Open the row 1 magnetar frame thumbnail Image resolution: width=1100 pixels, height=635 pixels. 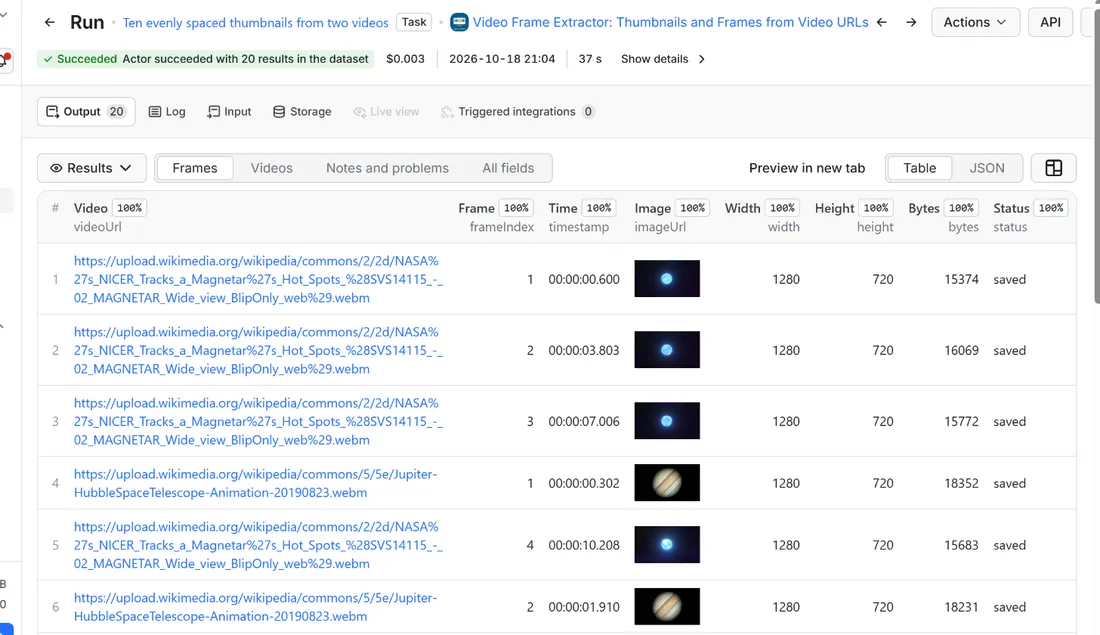click(666, 279)
